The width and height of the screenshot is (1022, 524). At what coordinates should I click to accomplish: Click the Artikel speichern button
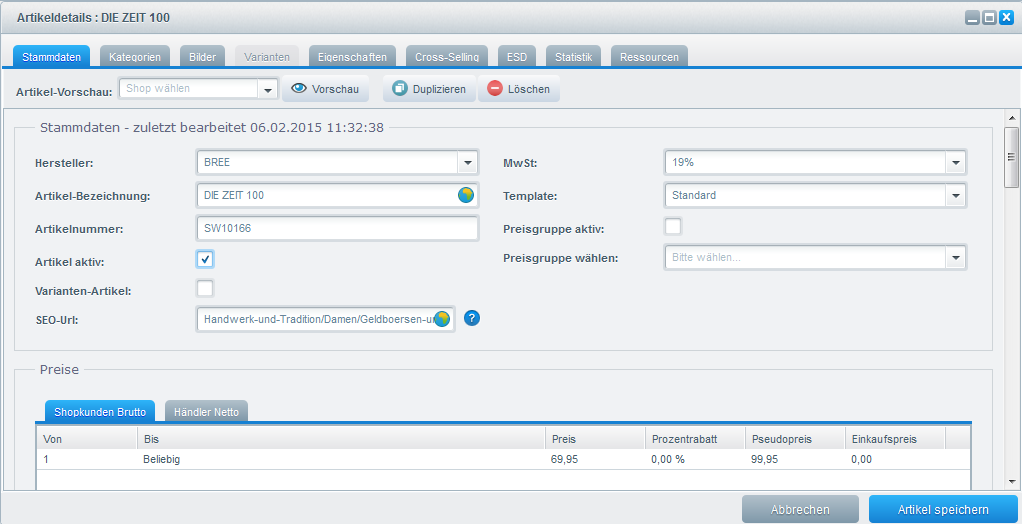943,509
